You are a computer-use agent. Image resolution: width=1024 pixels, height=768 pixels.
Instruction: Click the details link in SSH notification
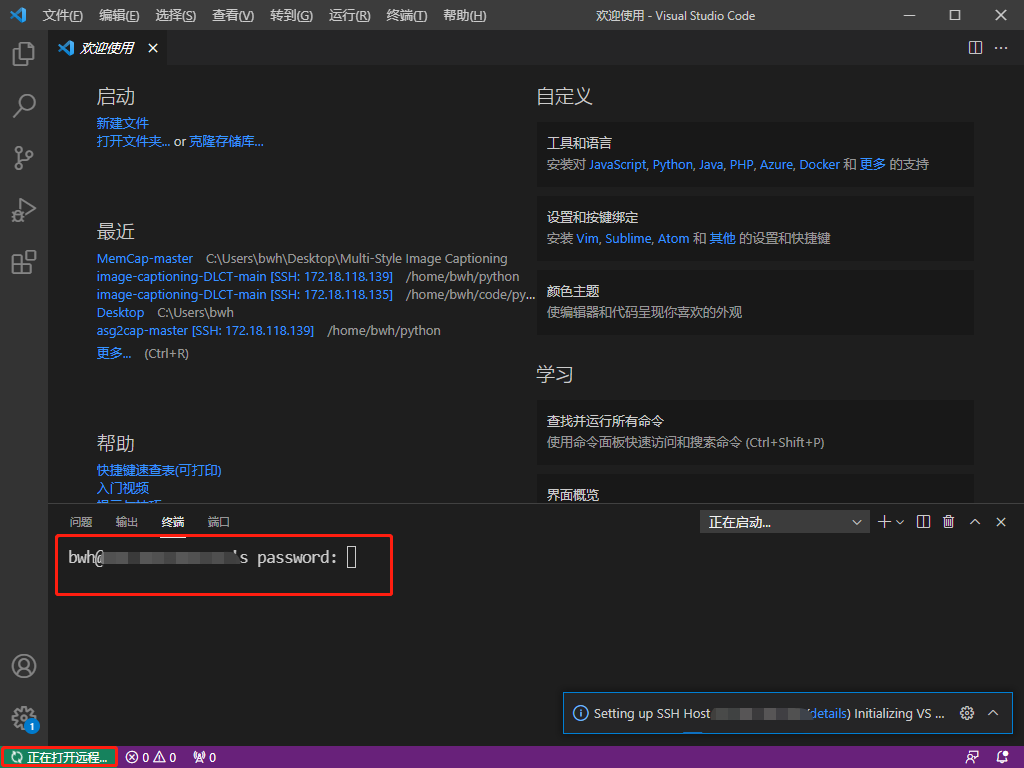click(x=829, y=714)
